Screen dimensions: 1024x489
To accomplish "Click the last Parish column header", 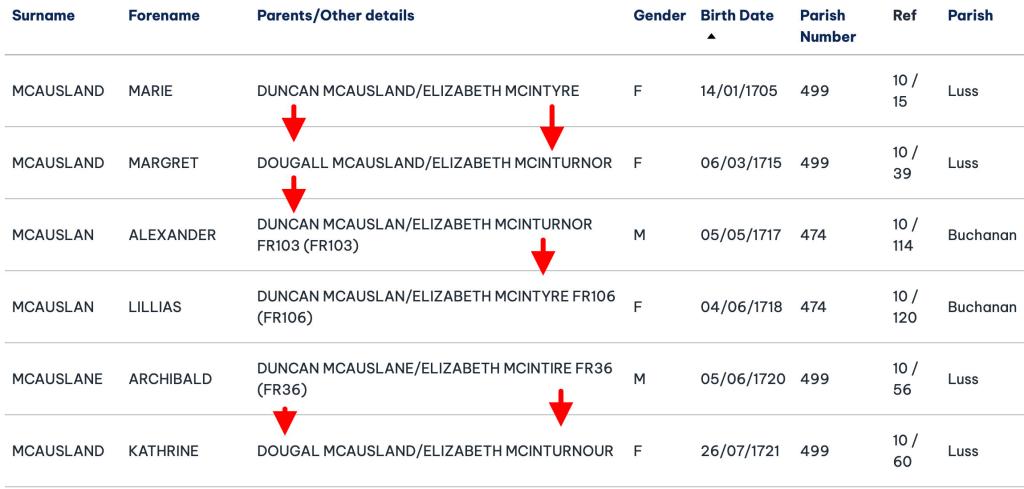I will [970, 16].
